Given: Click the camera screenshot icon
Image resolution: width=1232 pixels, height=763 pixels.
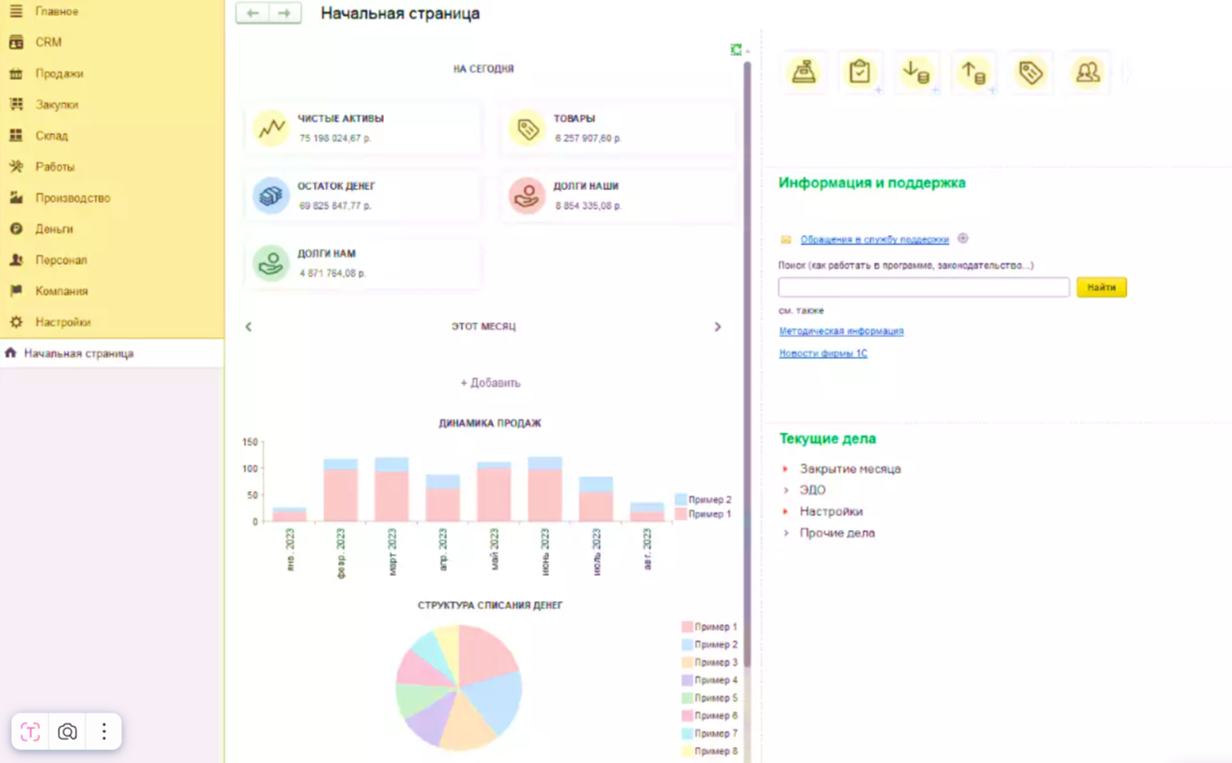Looking at the screenshot, I should tap(67, 732).
